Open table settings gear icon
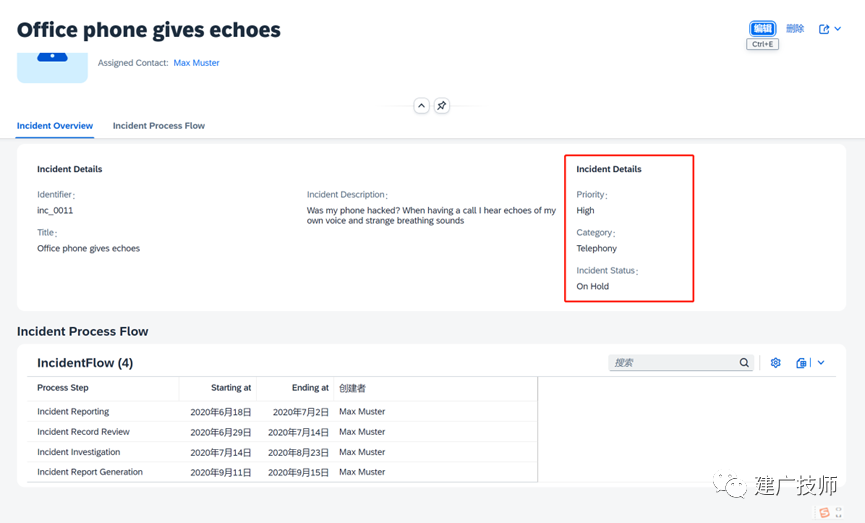Viewport: 865px width, 523px height. pyautogui.click(x=776, y=362)
